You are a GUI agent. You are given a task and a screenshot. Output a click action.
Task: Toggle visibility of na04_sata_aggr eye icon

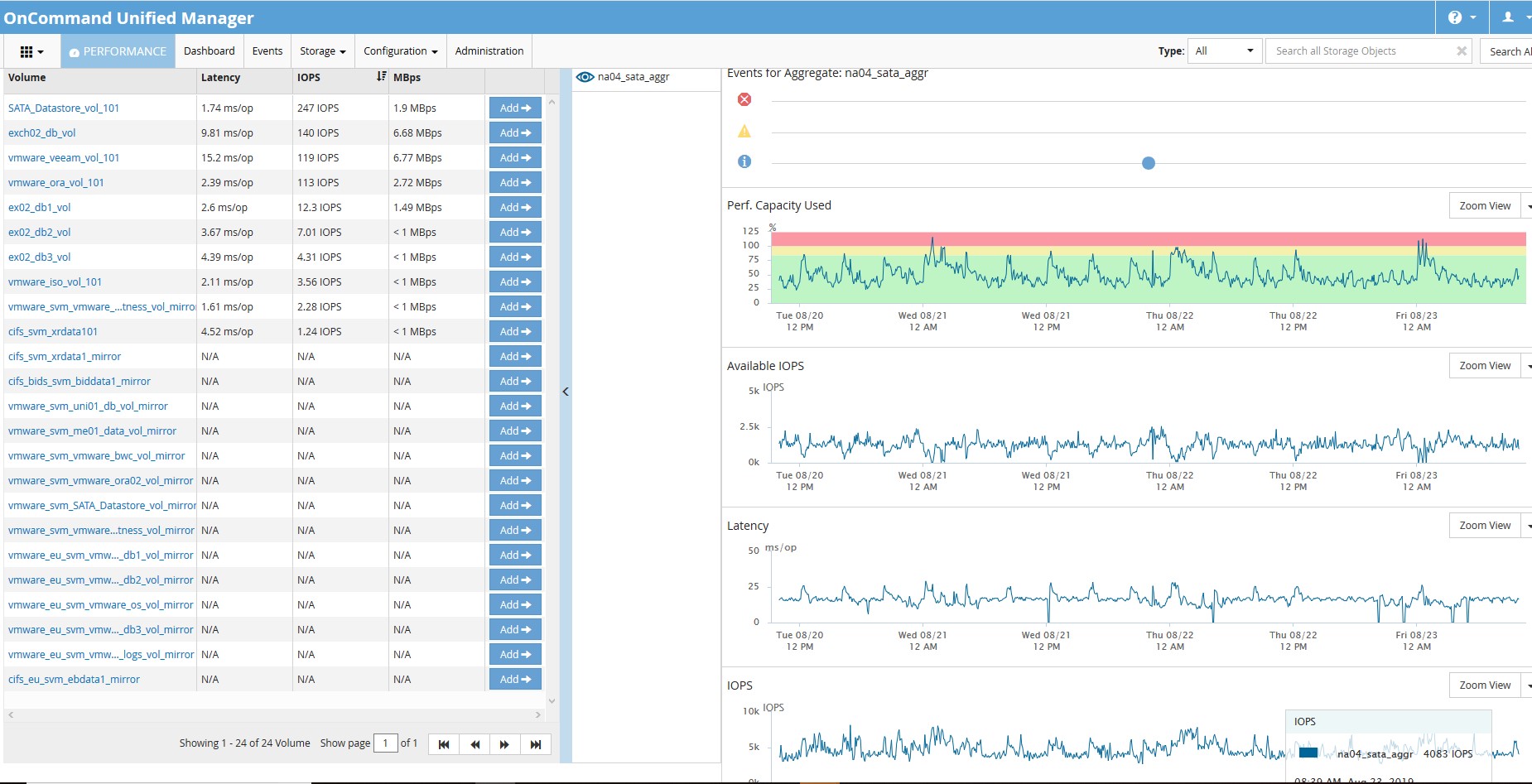tap(585, 77)
